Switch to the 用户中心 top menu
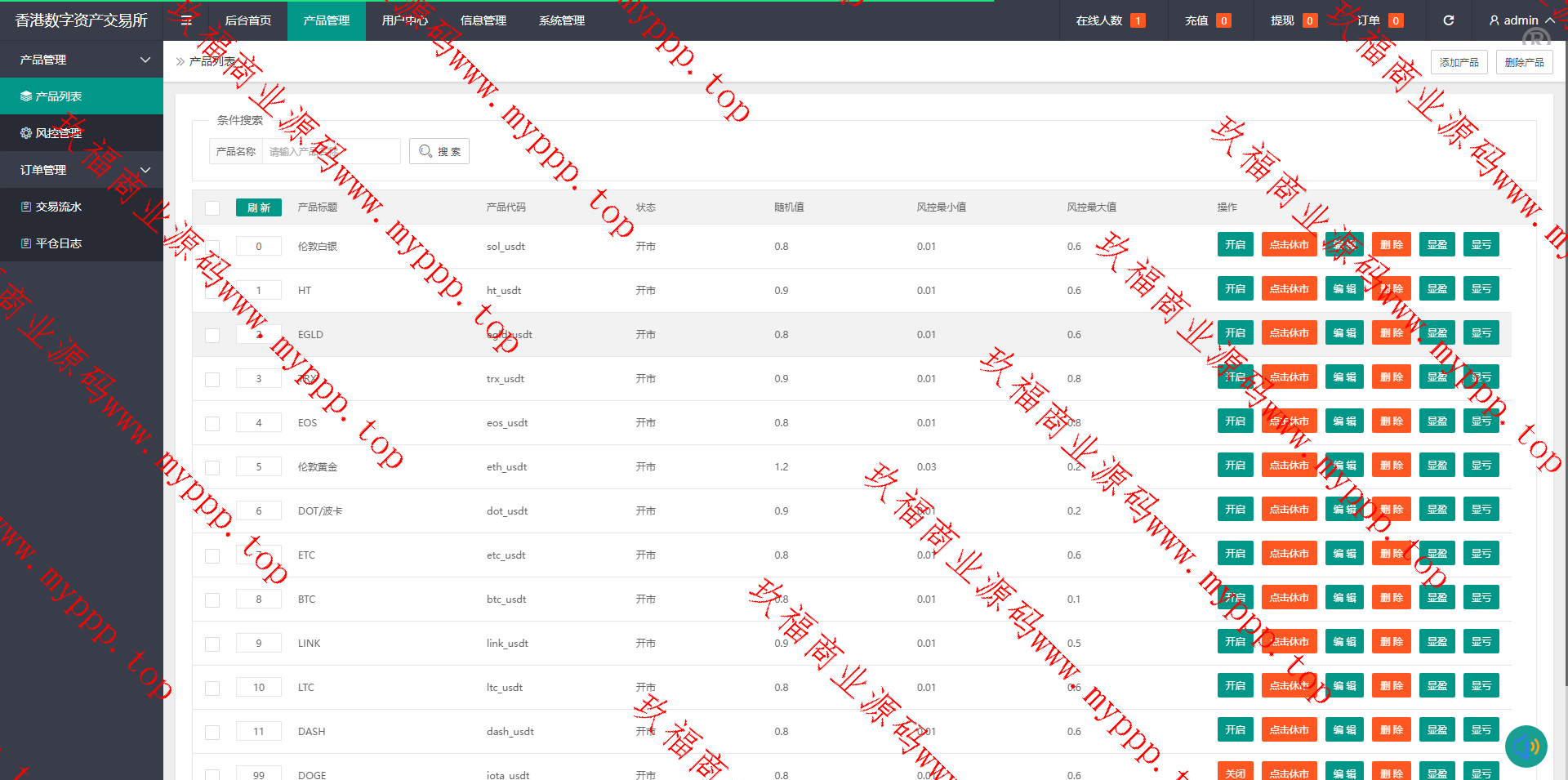Viewport: 1568px width, 780px height. (x=404, y=20)
